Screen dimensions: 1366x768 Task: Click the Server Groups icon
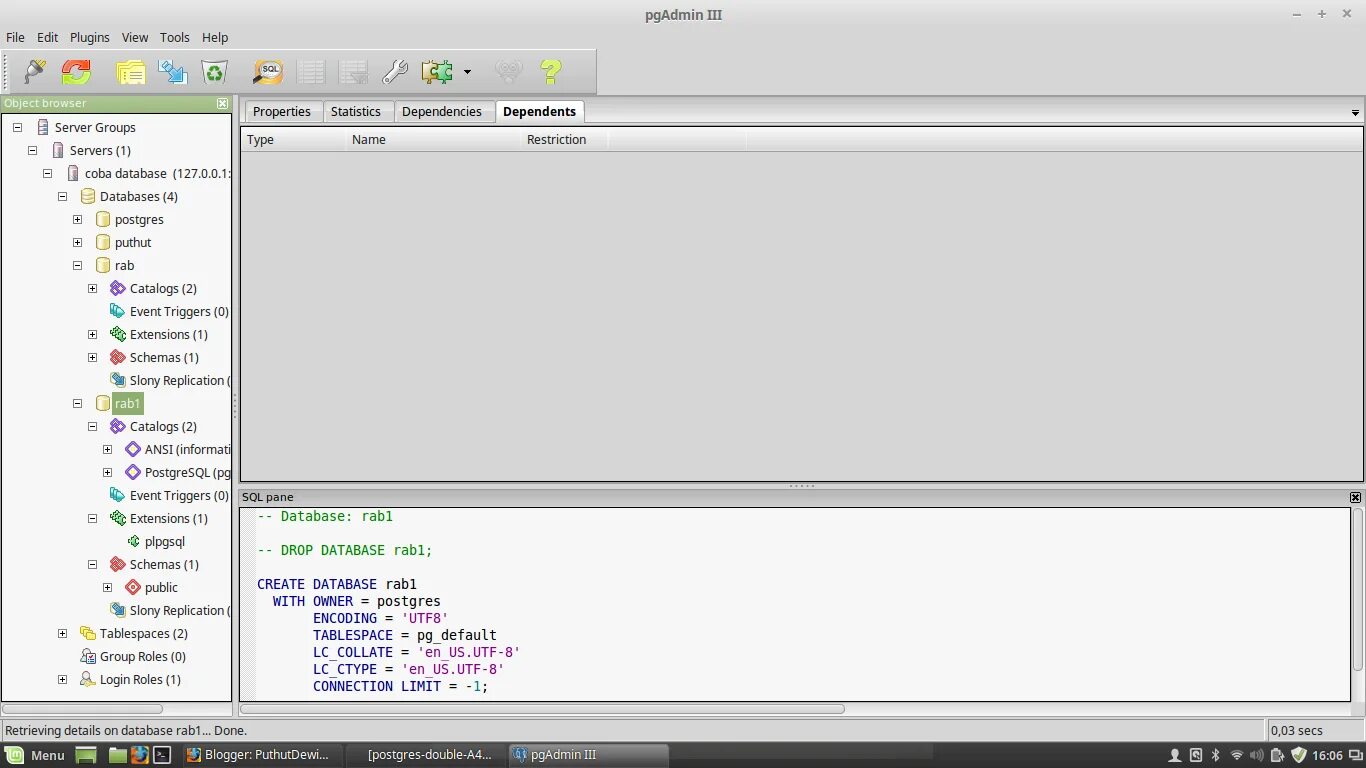coord(43,127)
